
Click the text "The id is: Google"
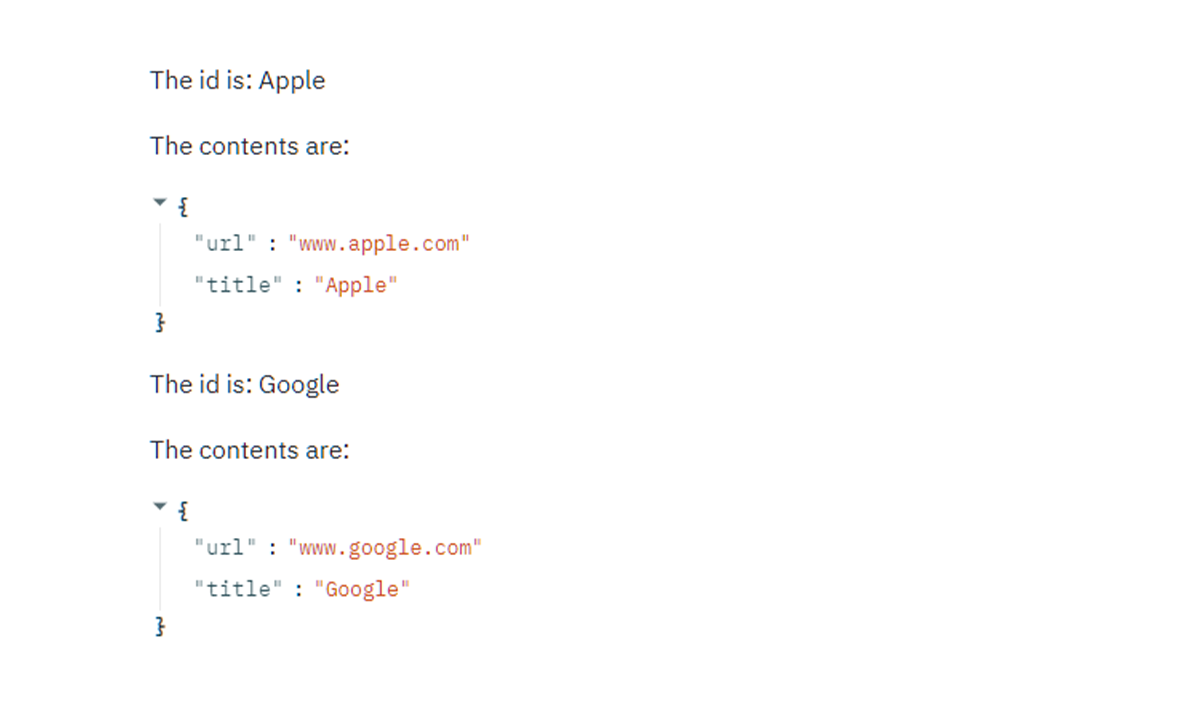coord(245,384)
